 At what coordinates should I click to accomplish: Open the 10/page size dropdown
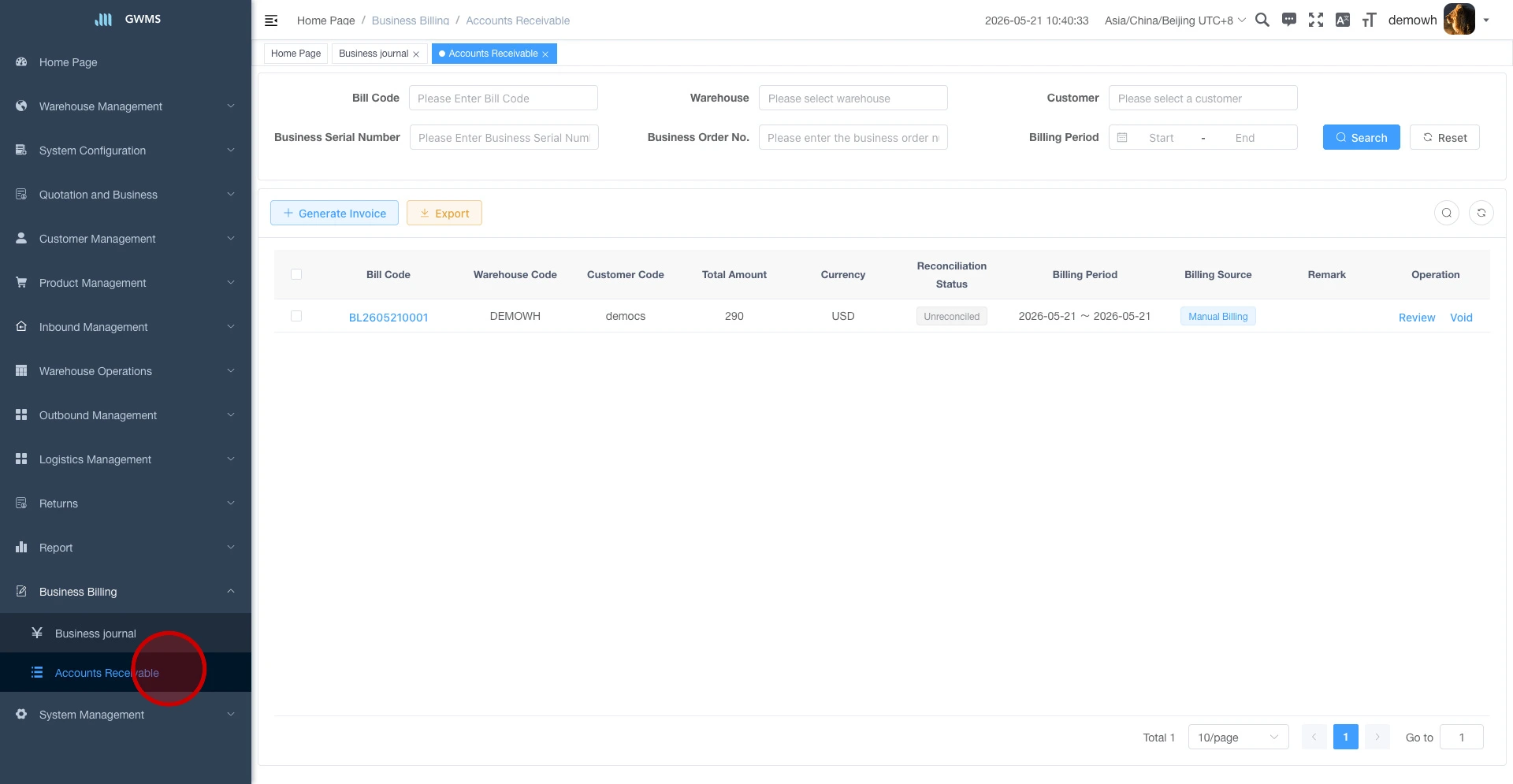[1239, 737]
